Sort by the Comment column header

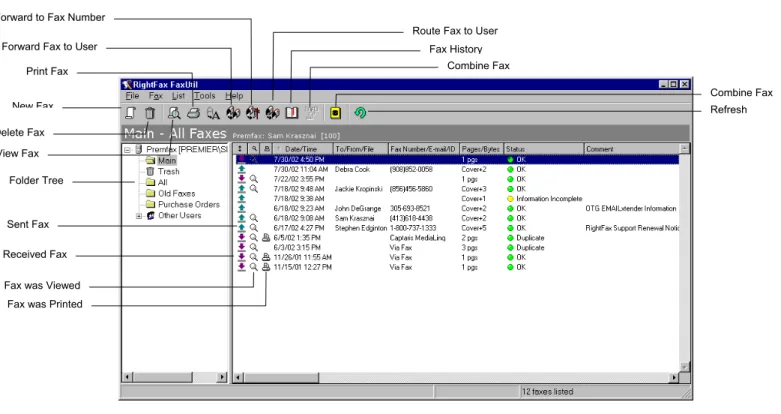coord(632,149)
